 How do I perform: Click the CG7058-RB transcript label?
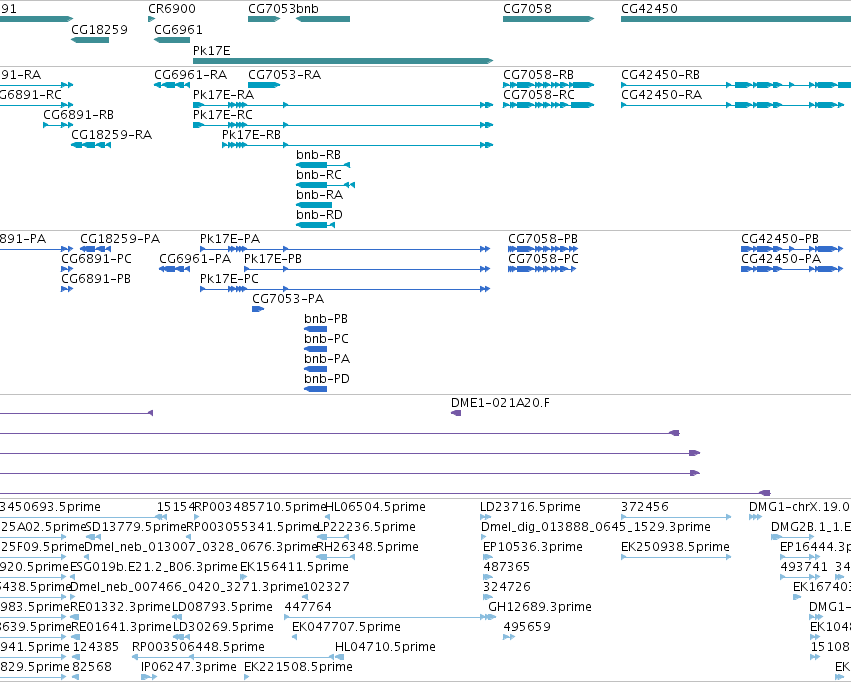(x=538, y=74)
